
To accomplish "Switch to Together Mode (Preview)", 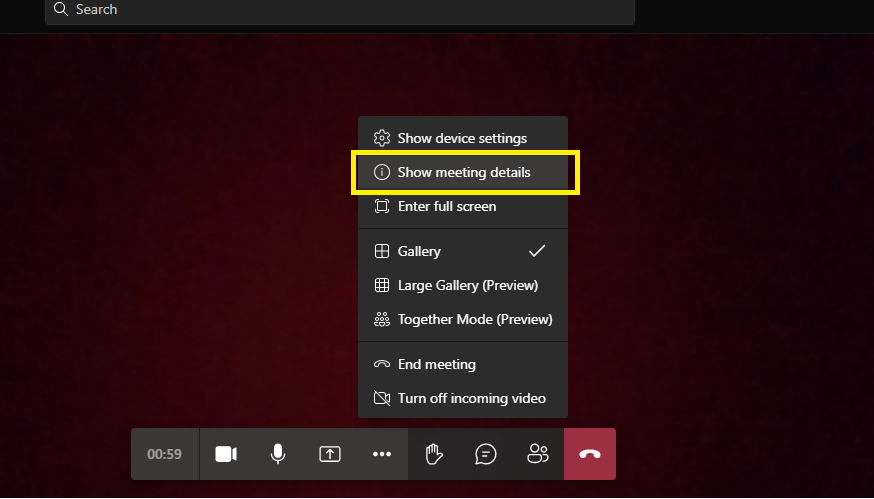I will pos(463,319).
